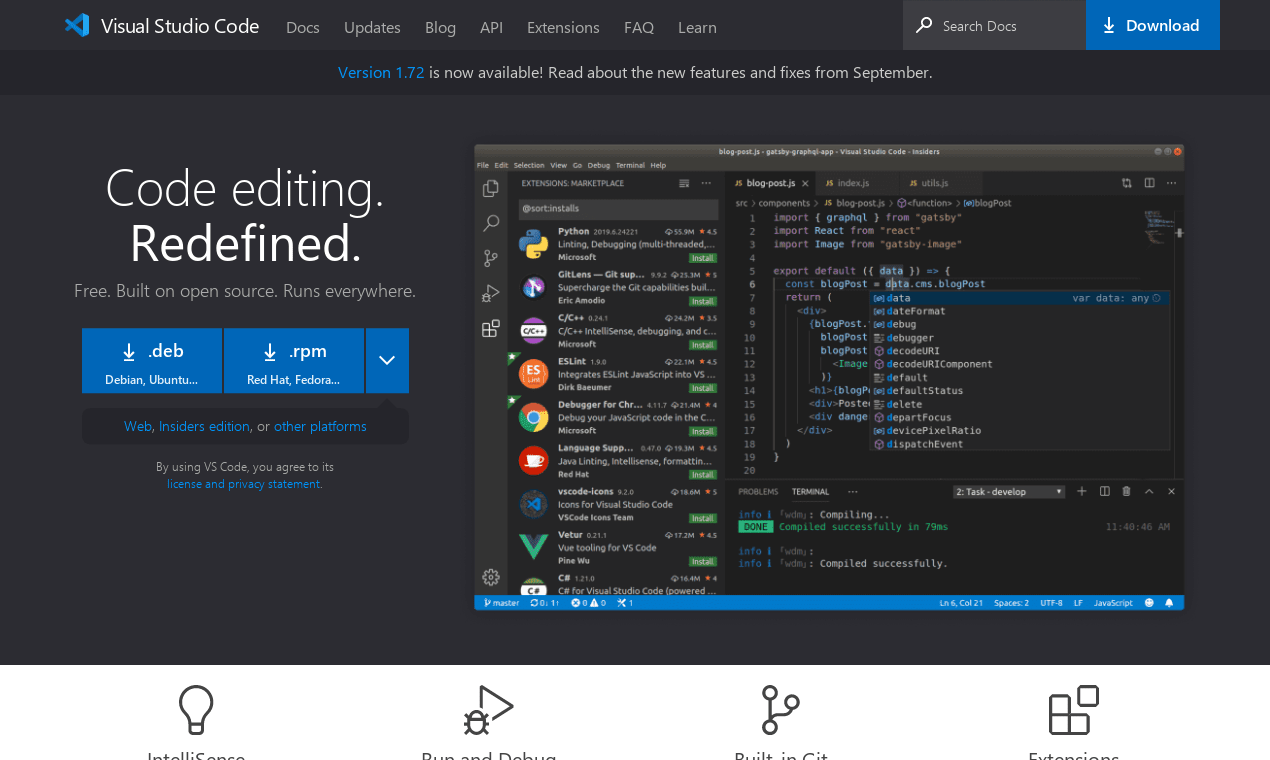Click the magnifier icon in Search Docs
The image size is (1270, 760).
click(x=924, y=25)
